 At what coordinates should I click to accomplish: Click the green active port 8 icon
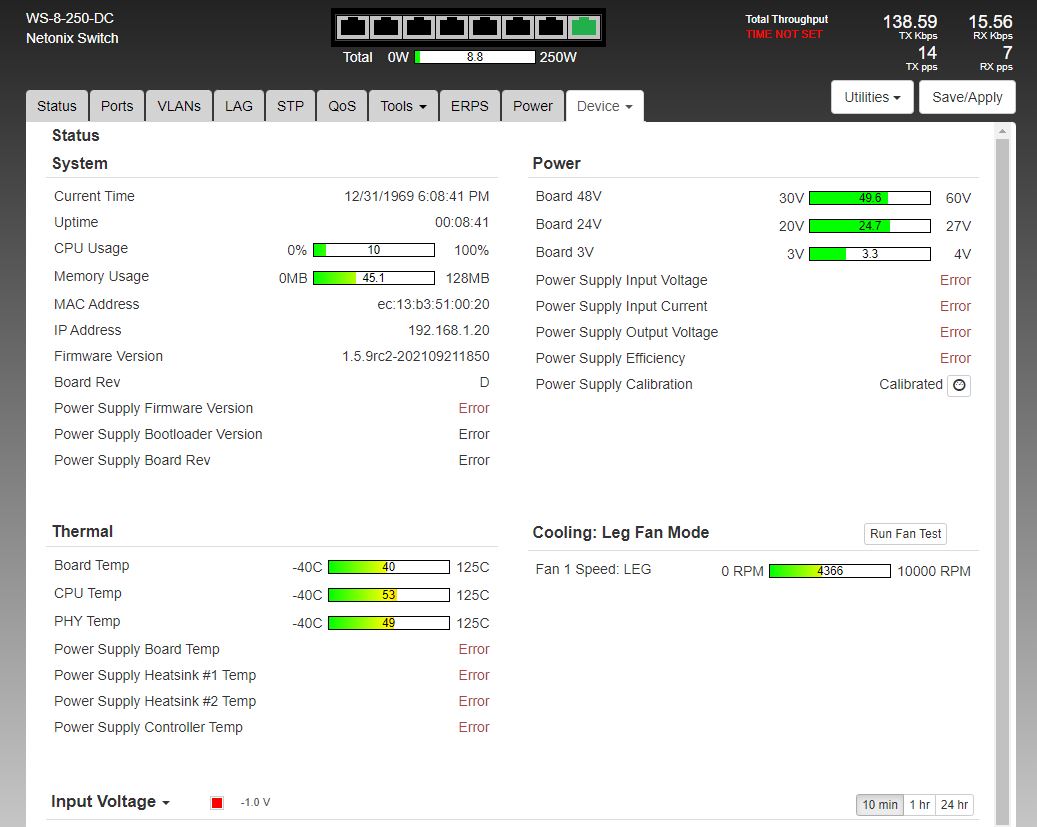coord(584,27)
